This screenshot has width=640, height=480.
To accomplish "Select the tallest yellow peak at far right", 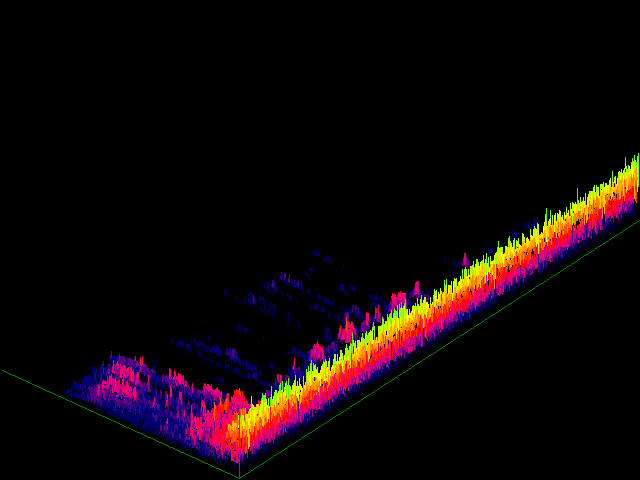I will tap(636, 158).
